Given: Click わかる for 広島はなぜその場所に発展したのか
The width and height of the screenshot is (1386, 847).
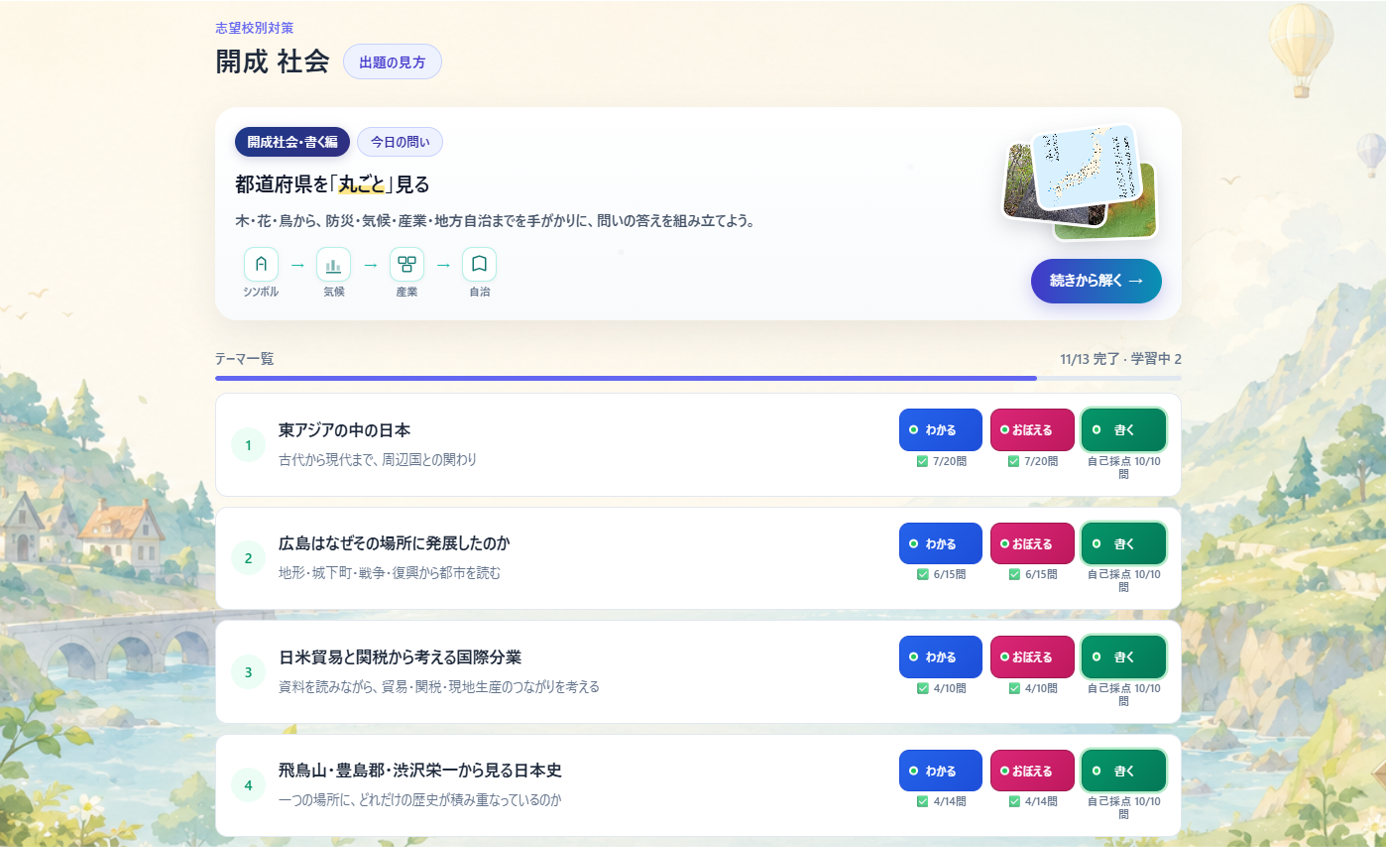Looking at the screenshot, I should (x=941, y=544).
